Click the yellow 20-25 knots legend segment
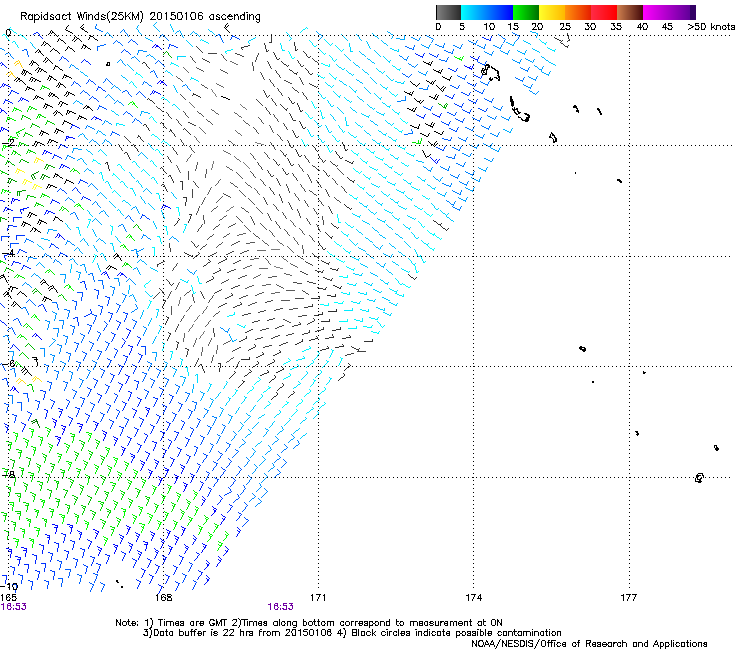This screenshot has width=740, height=650. tap(552, 12)
